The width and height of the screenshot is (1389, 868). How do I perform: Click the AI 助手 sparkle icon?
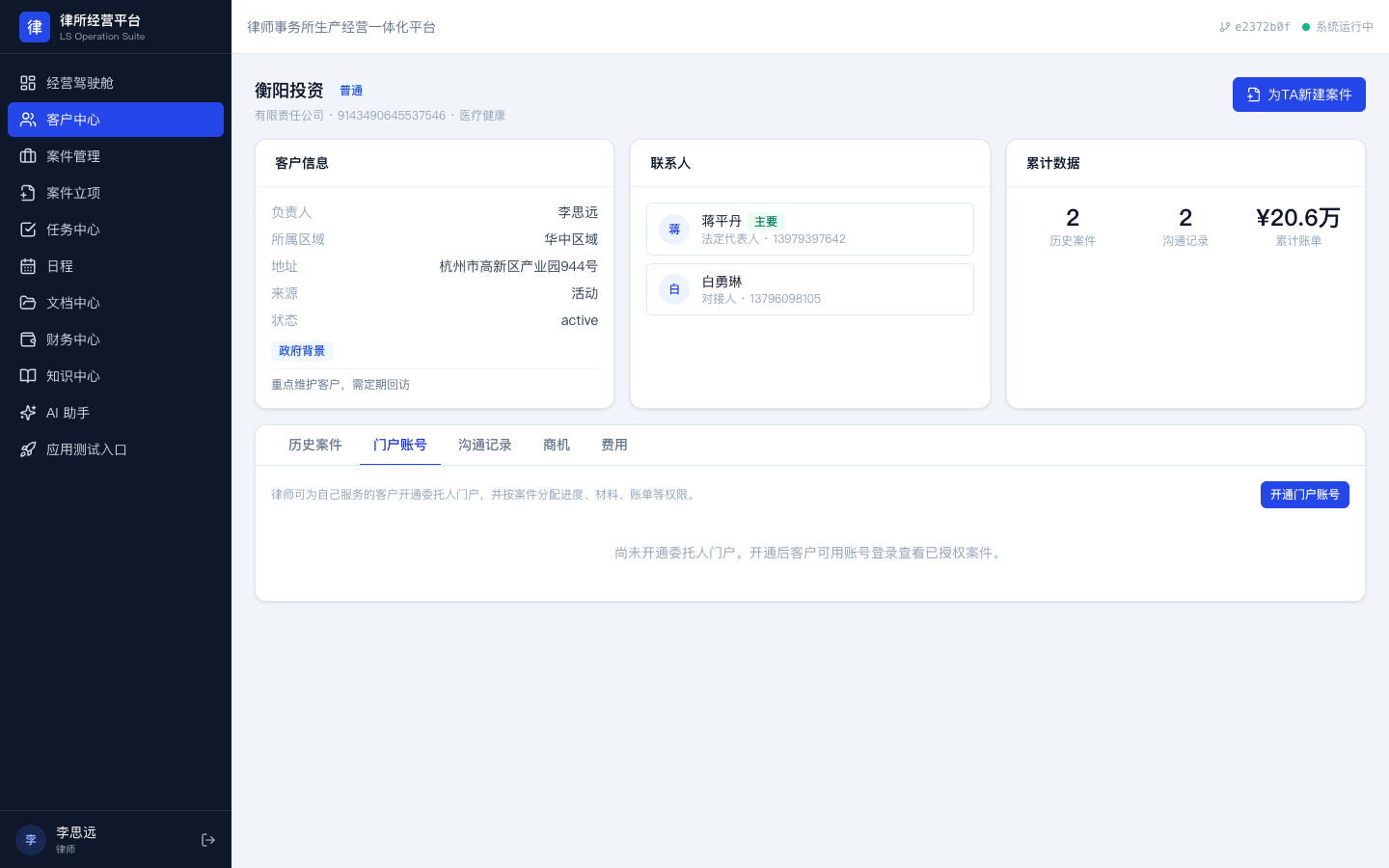(x=28, y=413)
